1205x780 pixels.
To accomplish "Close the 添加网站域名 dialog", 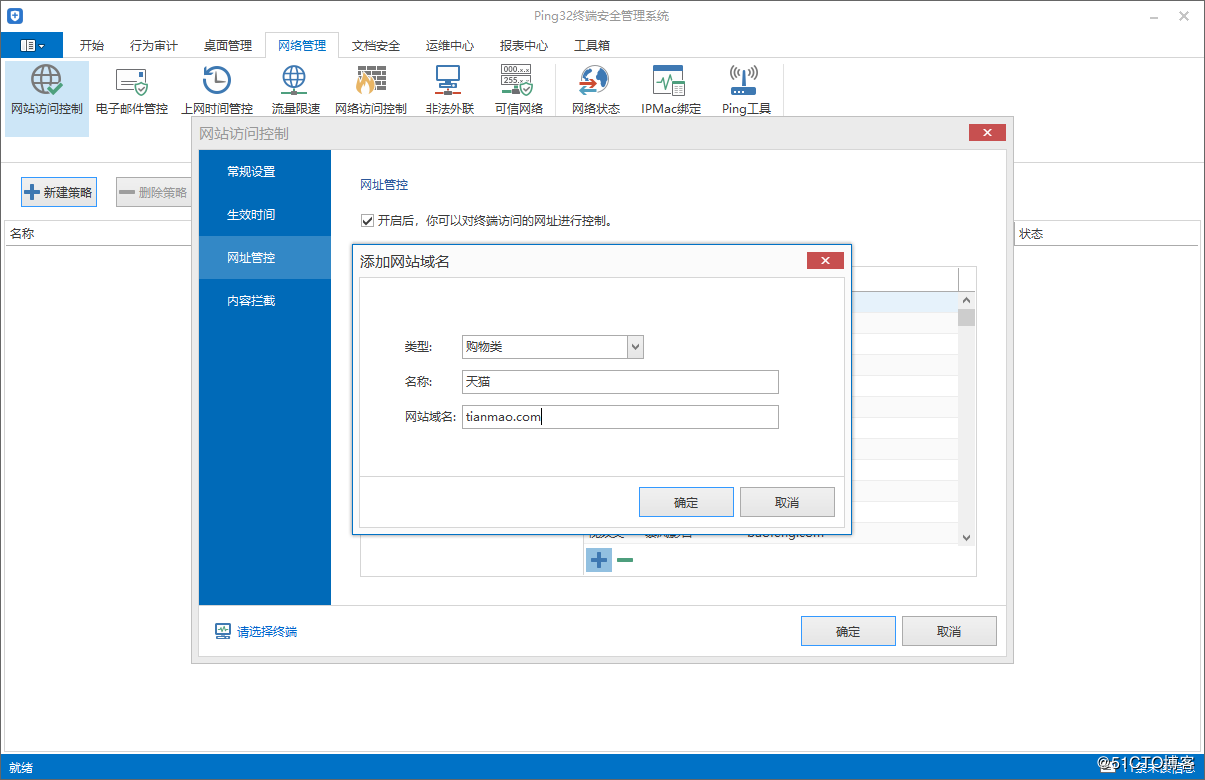I will 825,261.
